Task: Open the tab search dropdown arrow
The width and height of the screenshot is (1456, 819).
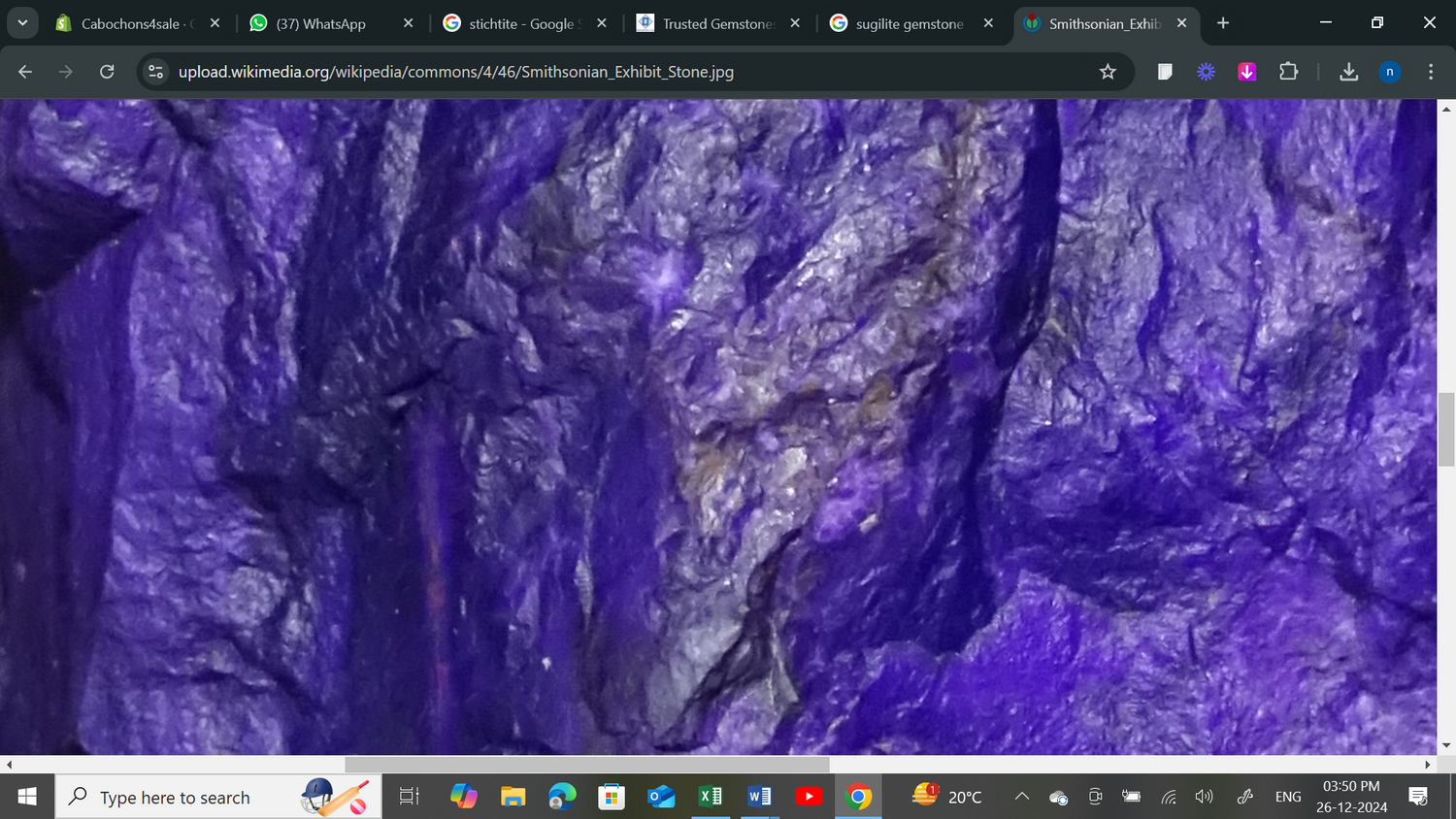Action: point(21,22)
